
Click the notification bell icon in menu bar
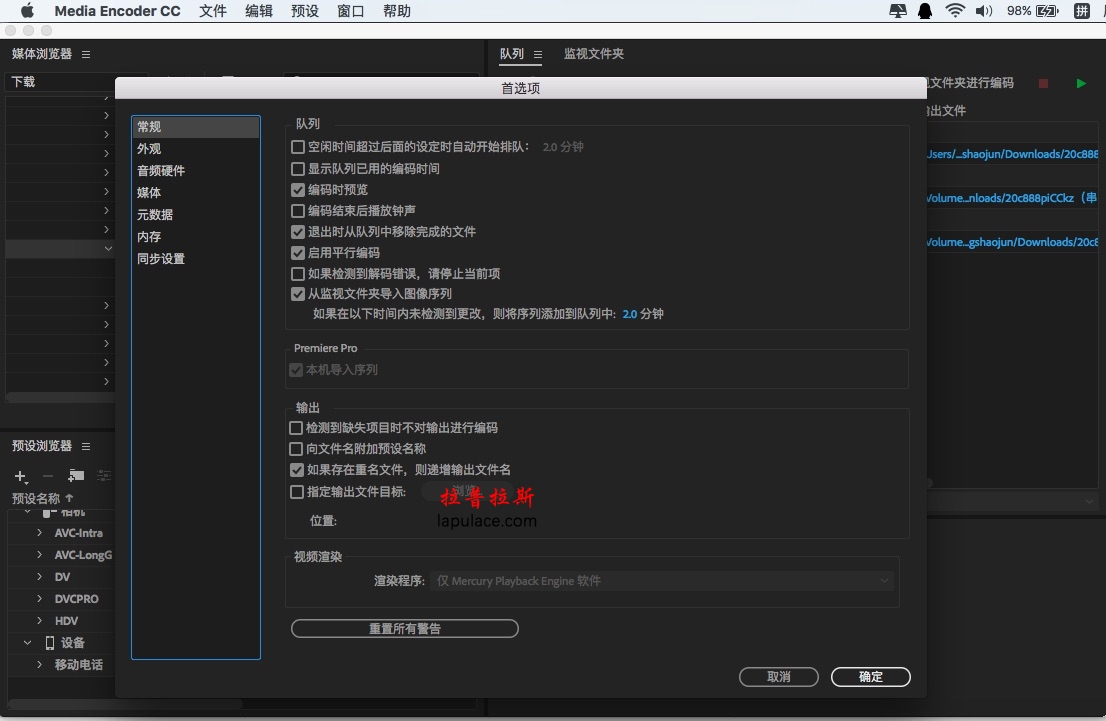tap(925, 11)
